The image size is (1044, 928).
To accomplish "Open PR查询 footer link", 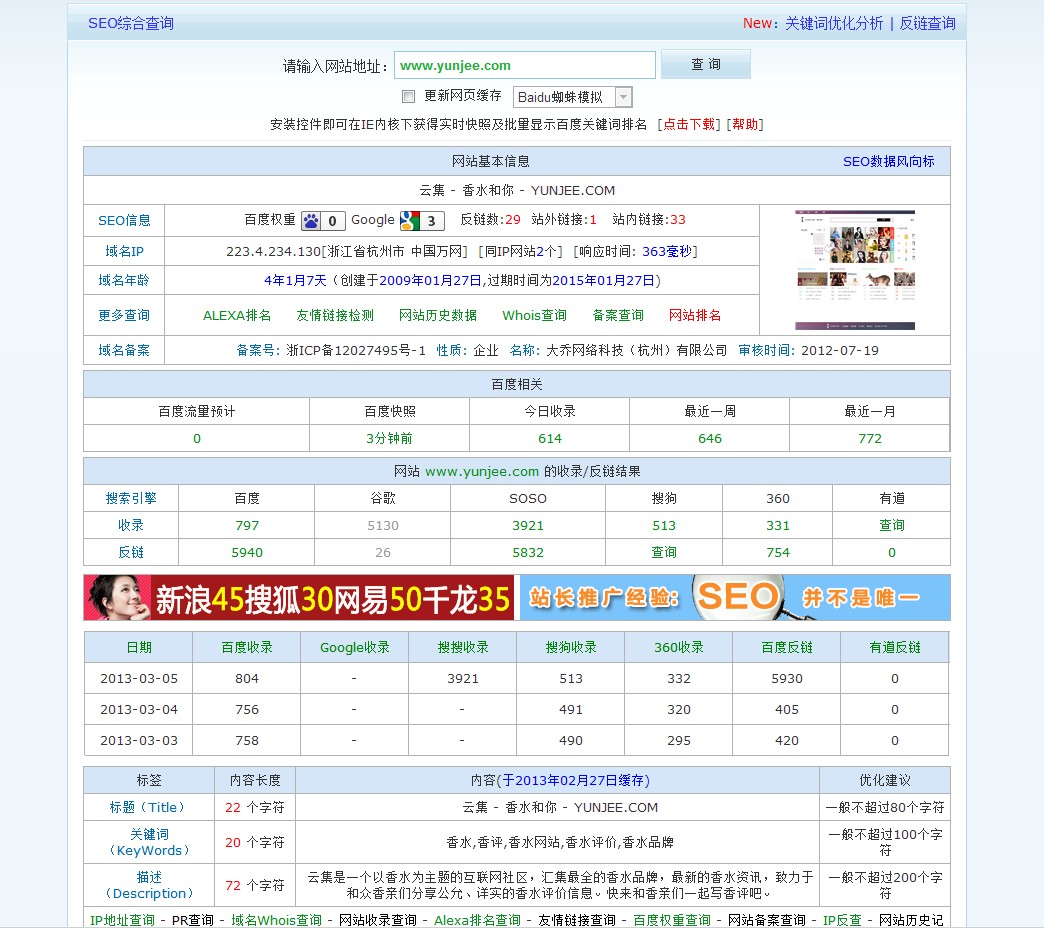I will pyautogui.click(x=193, y=920).
